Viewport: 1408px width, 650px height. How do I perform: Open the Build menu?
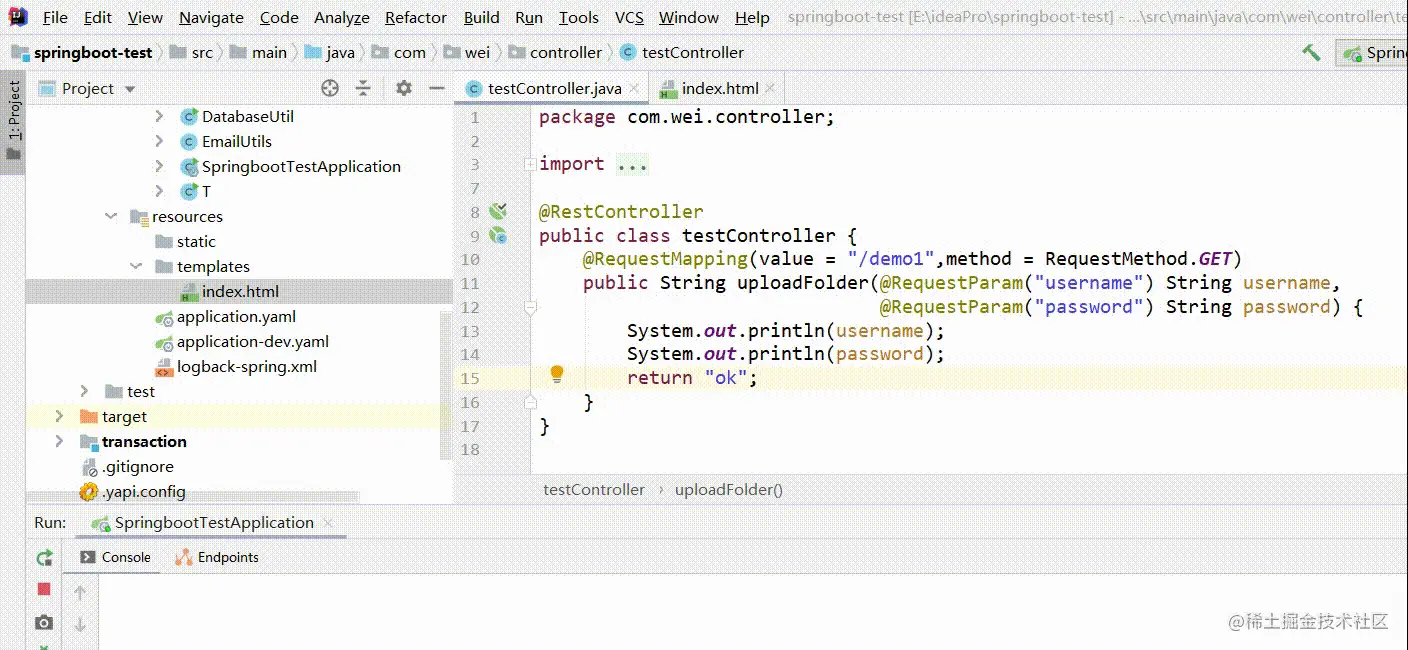pos(481,17)
